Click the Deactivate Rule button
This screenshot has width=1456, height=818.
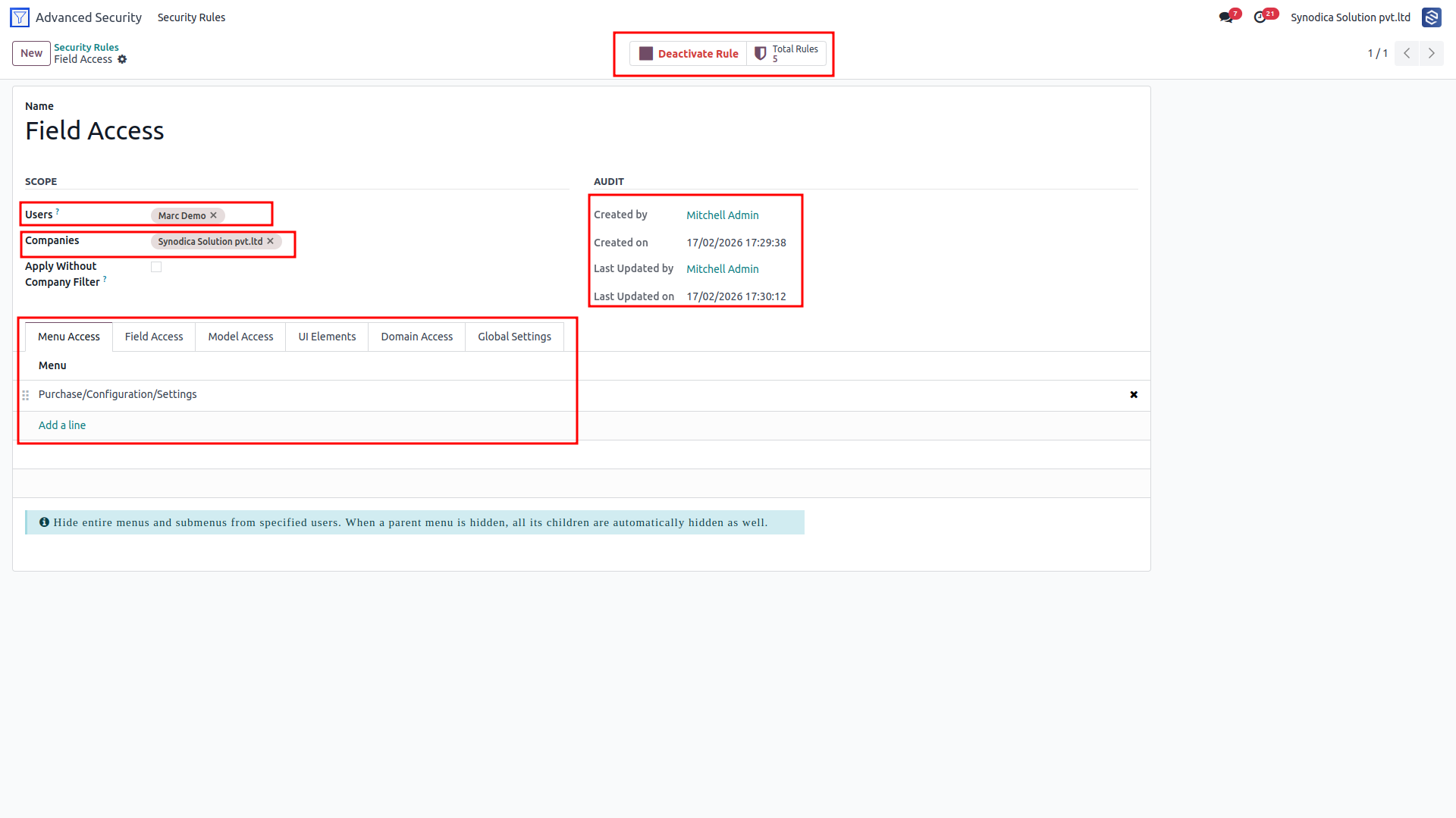pyautogui.click(x=689, y=54)
